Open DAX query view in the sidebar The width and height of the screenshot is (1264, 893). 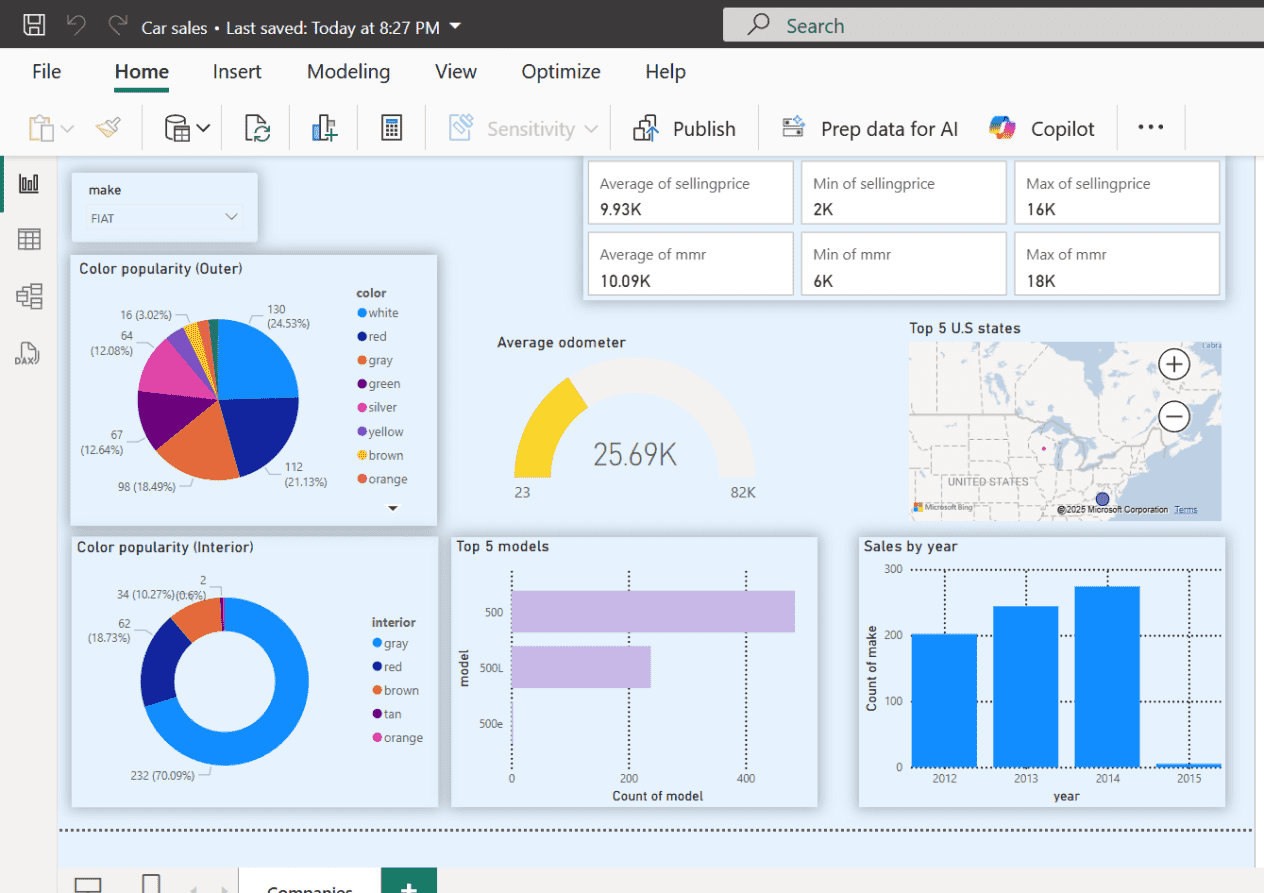pyautogui.click(x=27, y=353)
